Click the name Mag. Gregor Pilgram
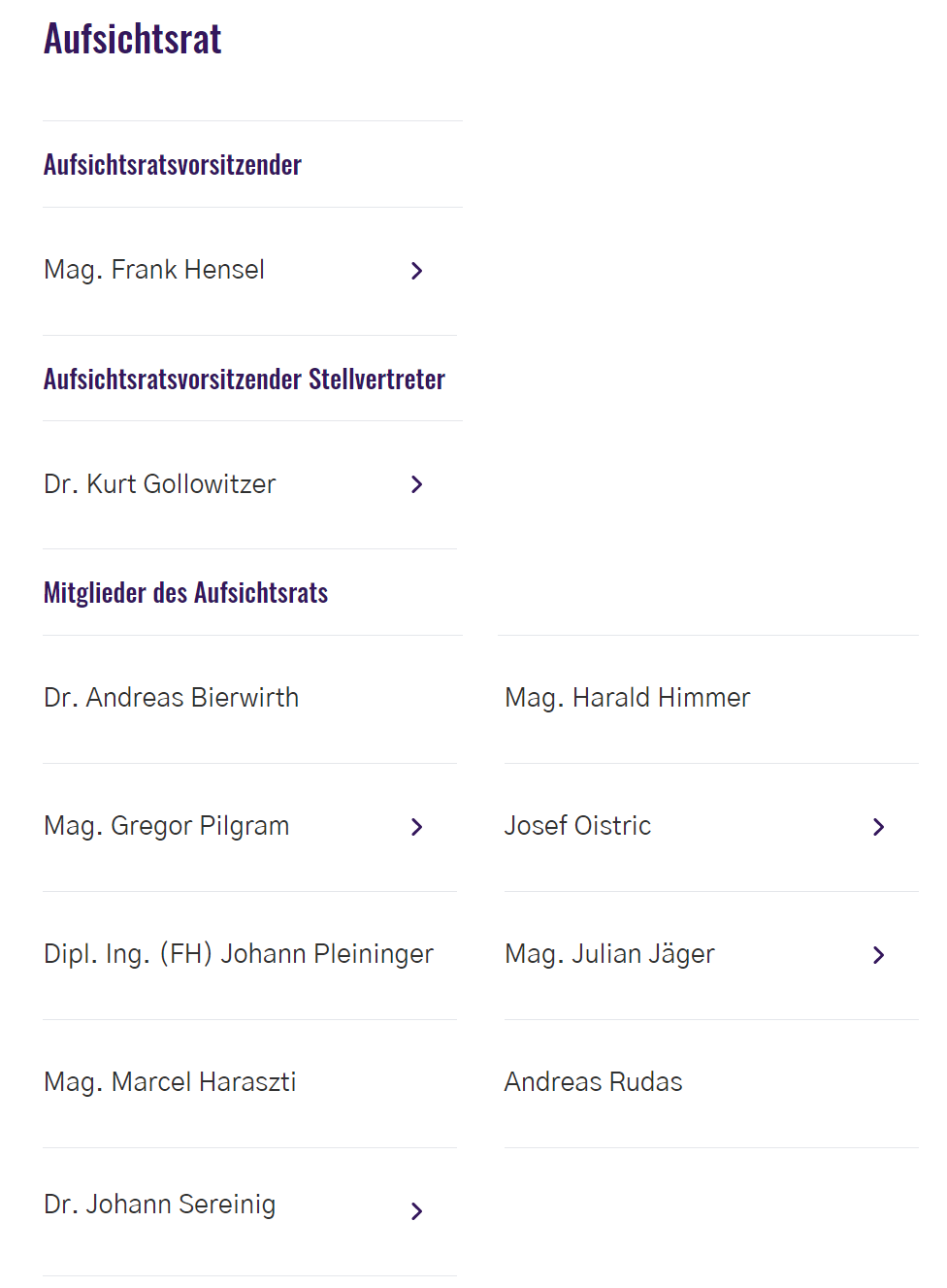This screenshot has width=947, height=1288. point(167,826)
